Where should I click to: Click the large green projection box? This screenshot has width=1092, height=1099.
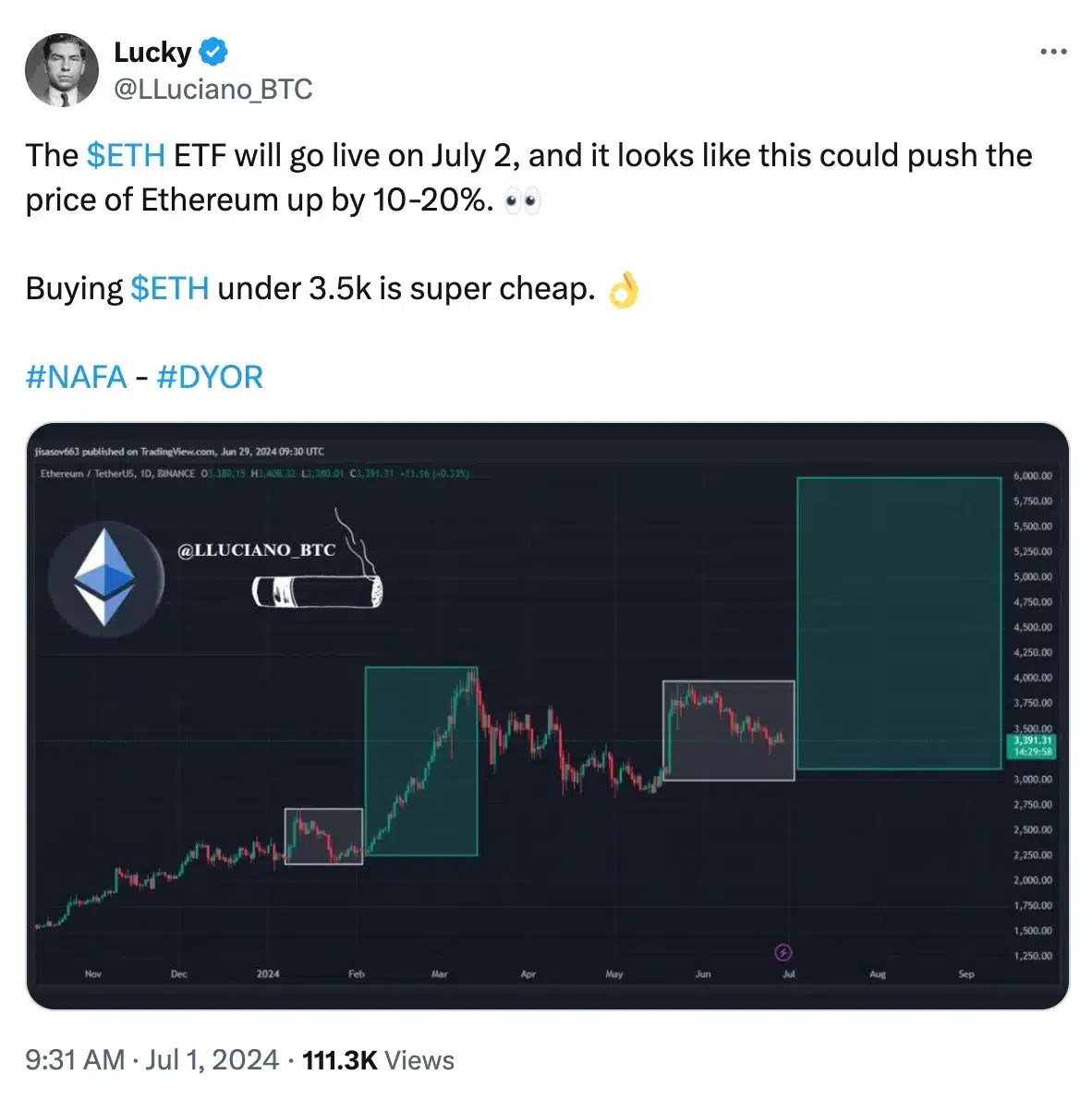898,622
